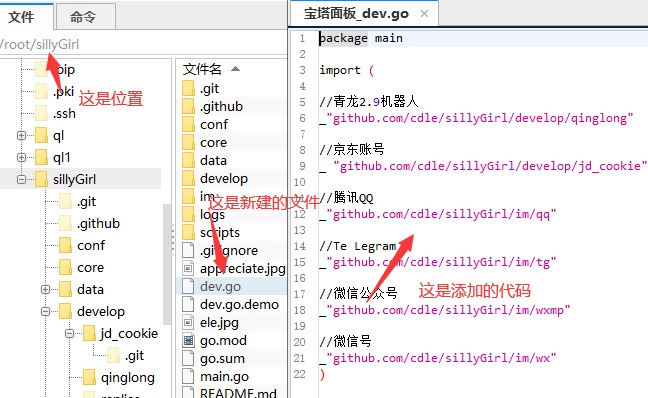Click the sillyGirl/im/qq import string
The height and width of the screenshot is (398, 648).
[x=441, y=214]
